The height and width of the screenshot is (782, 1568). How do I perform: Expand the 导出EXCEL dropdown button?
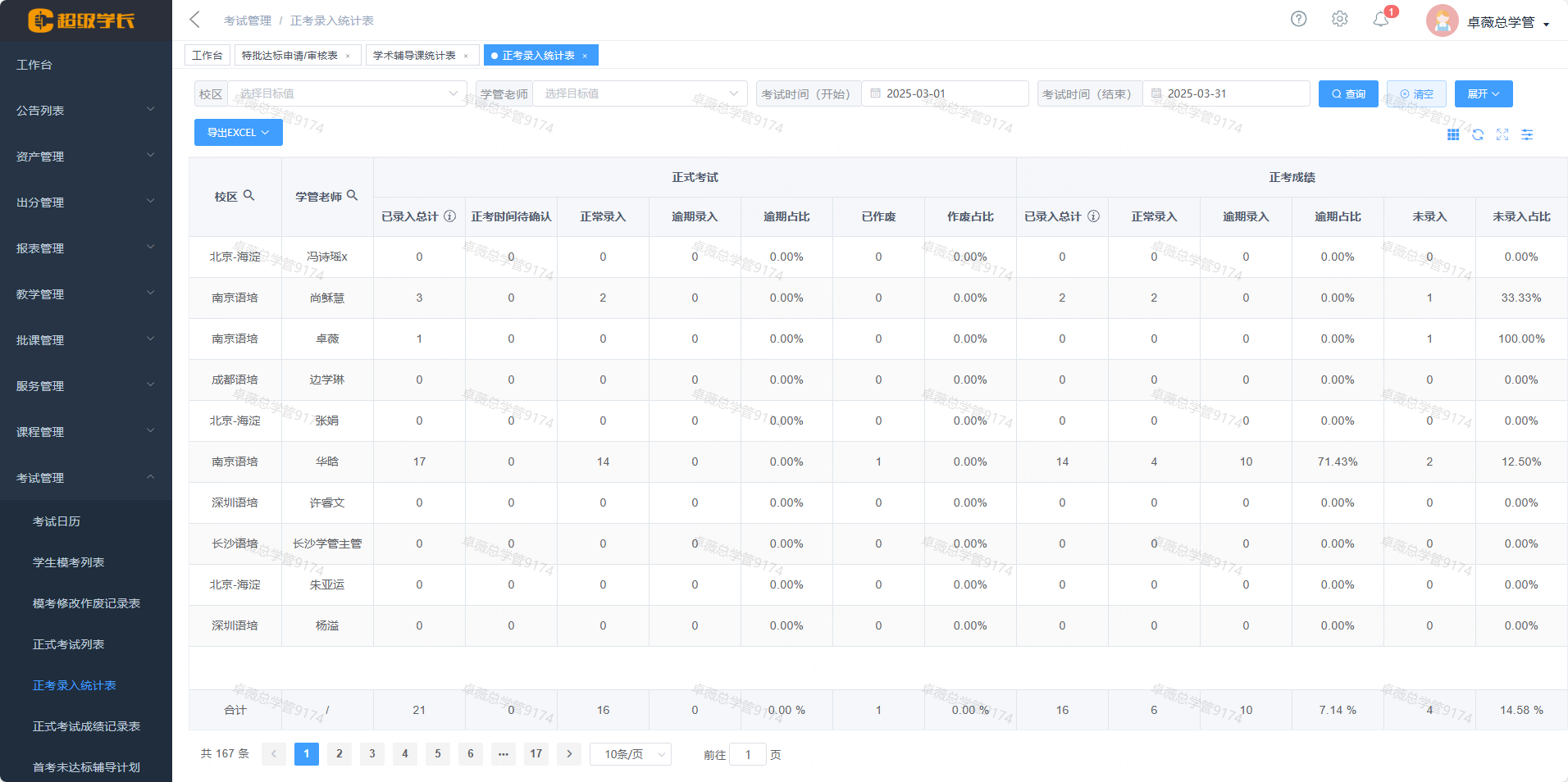238,133
